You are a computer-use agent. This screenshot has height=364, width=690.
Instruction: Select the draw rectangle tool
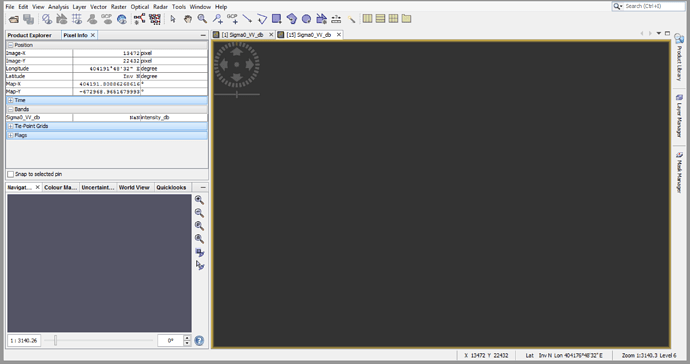(x=277, y=18)
